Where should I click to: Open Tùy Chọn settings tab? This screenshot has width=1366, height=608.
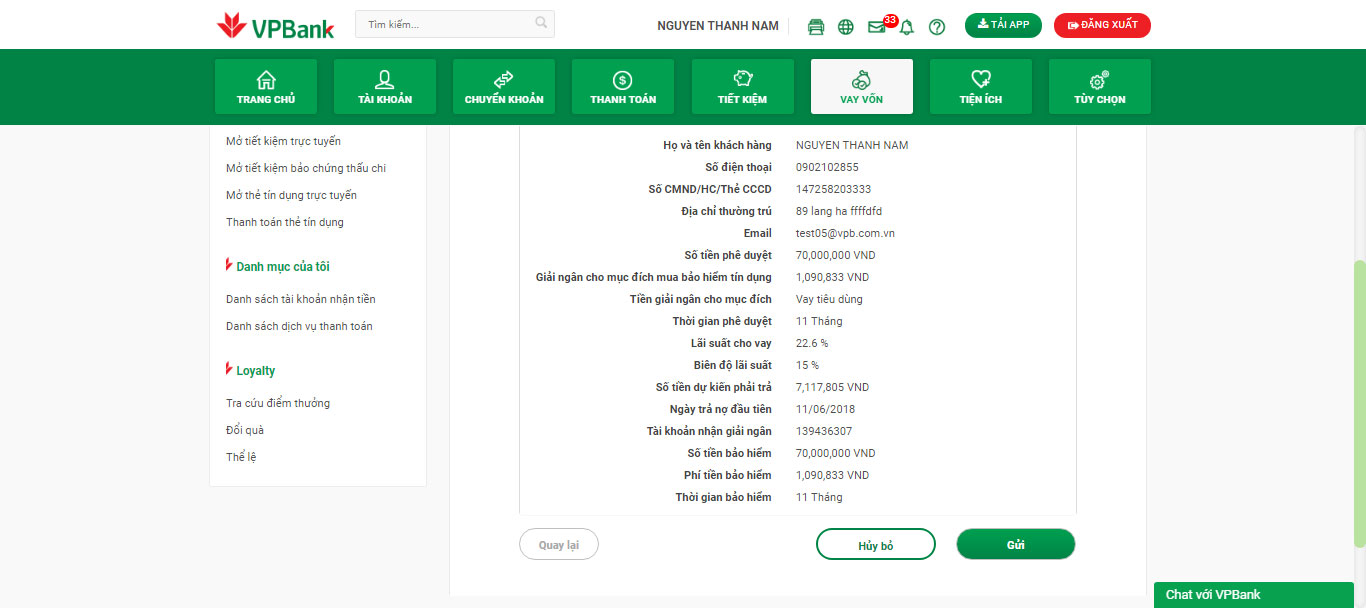pyautogui.click(x=1099, y=87)
